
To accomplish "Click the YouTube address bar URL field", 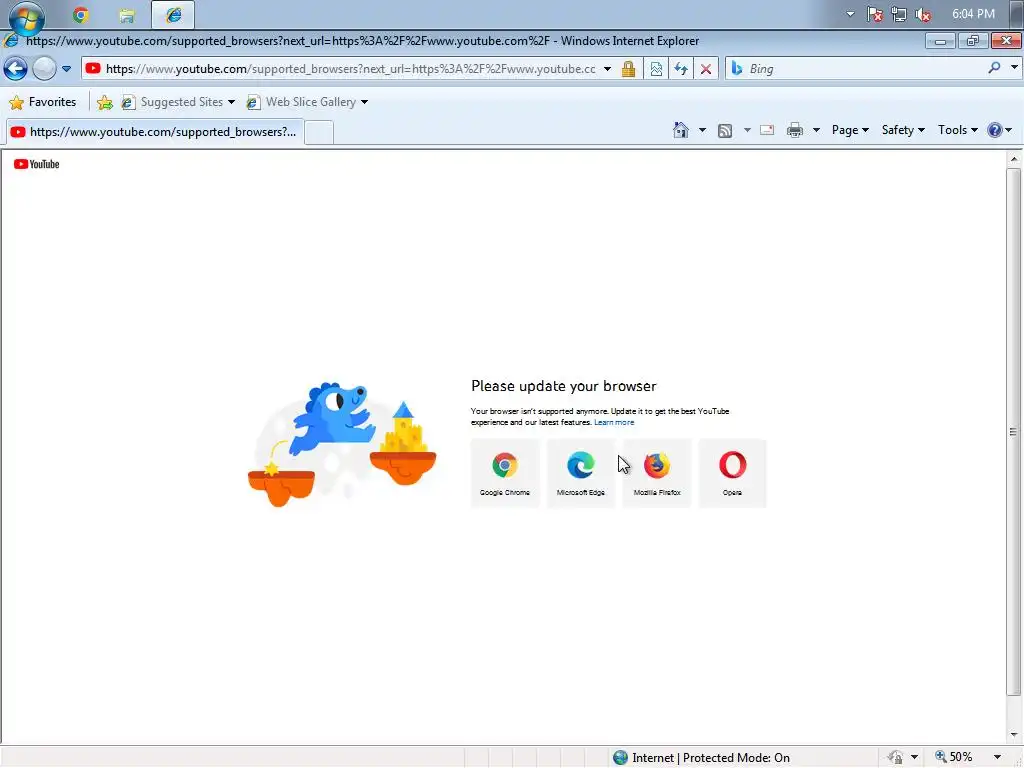I will click(350, 69).
